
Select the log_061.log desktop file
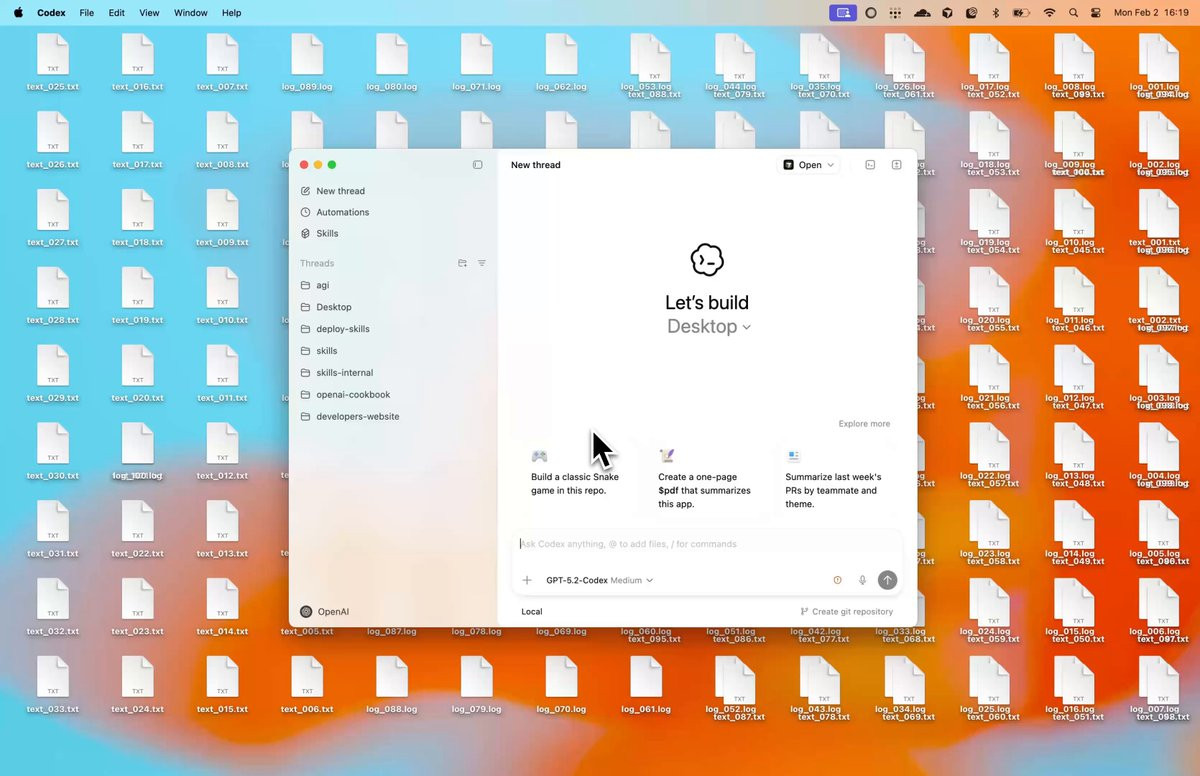(x=646, y=685)
